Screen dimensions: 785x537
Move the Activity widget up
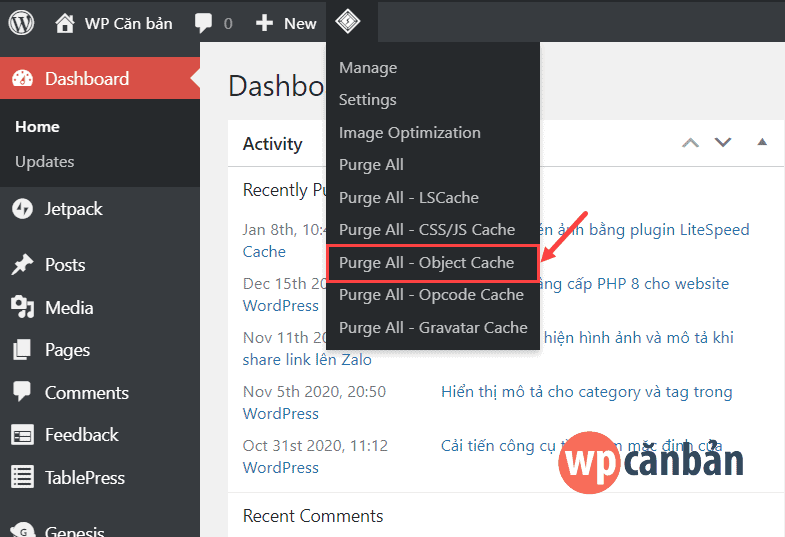click(x=690, y=143)
